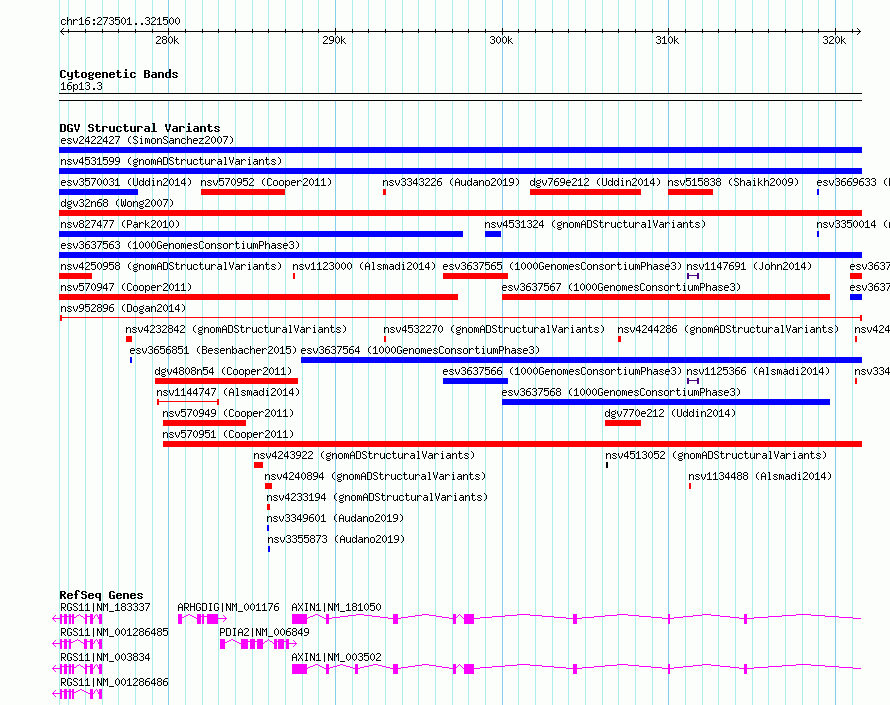Open variant dgv770e212 (Uddin2014) label

pyautogui.click(x=670, y=413)
